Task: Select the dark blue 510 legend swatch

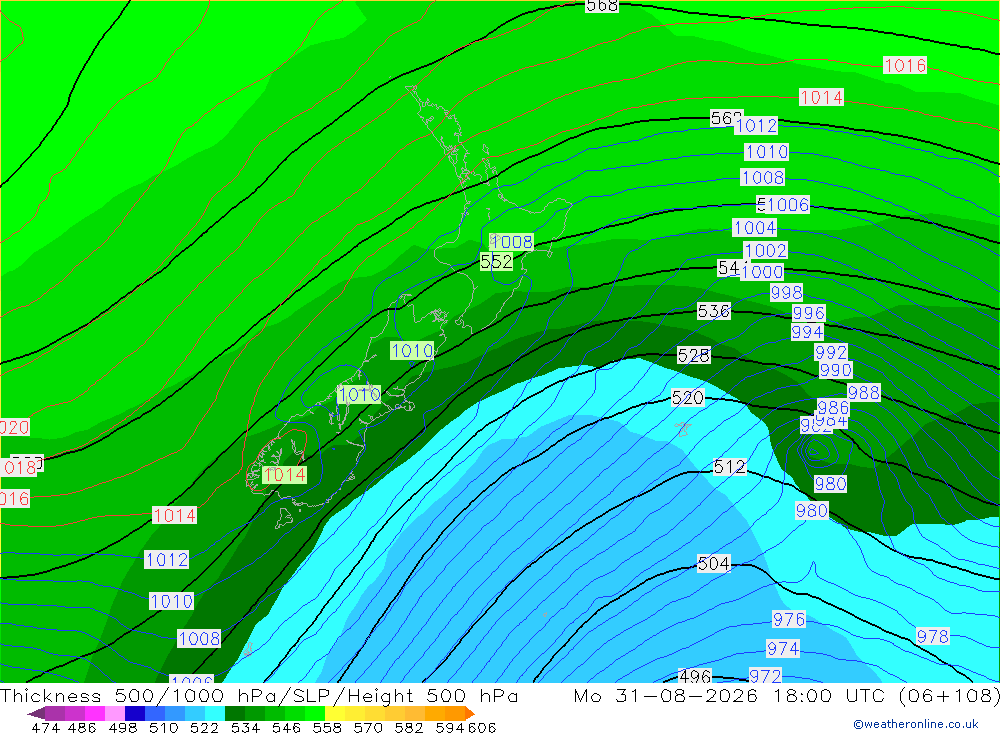Action: pos(135,713)
